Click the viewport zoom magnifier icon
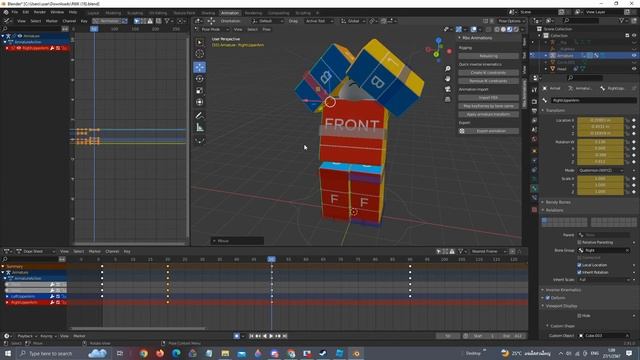Image resolution: width=640 pixels, height=360 pixels. tap(448, 69)
